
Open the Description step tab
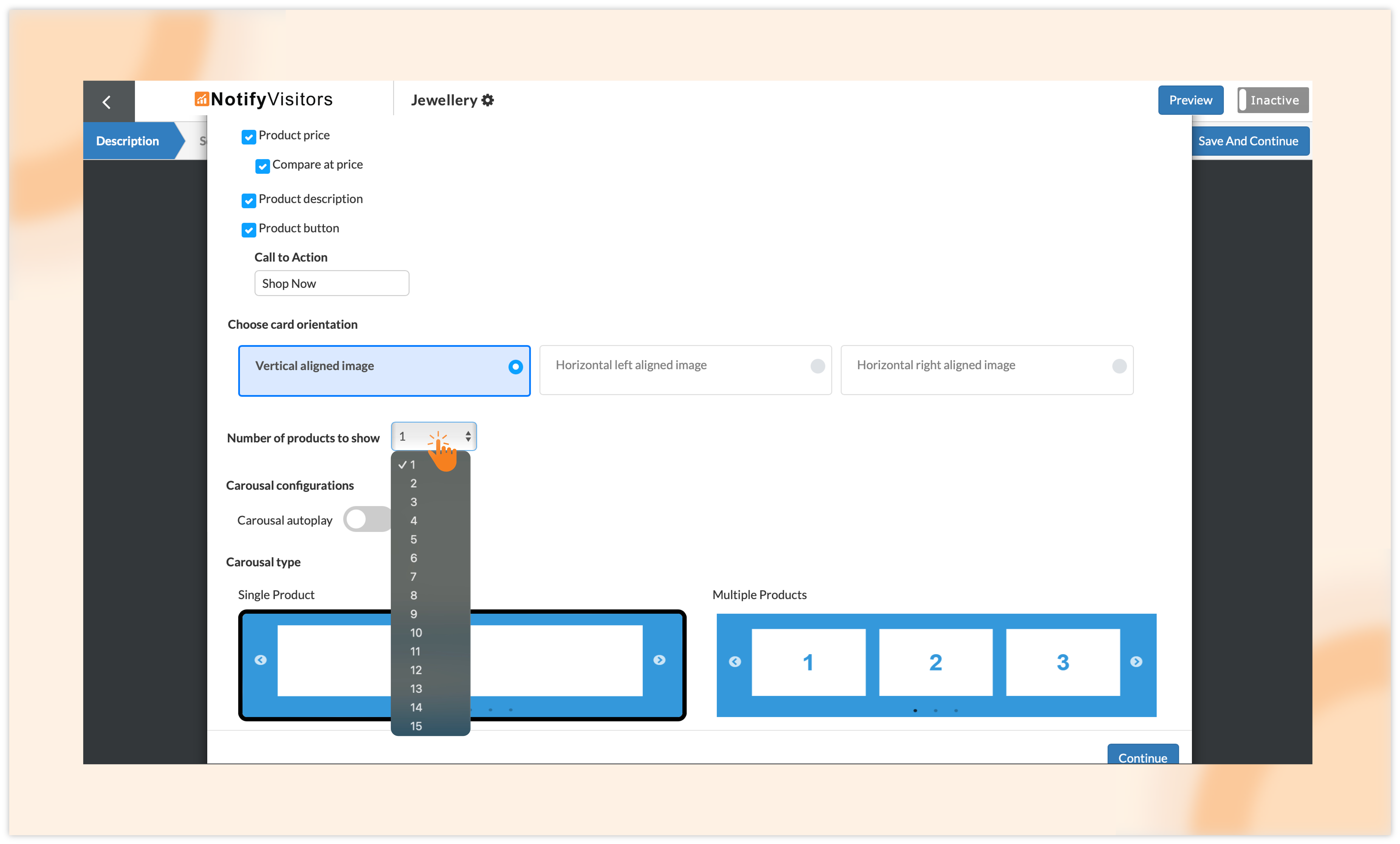point(128,141)
